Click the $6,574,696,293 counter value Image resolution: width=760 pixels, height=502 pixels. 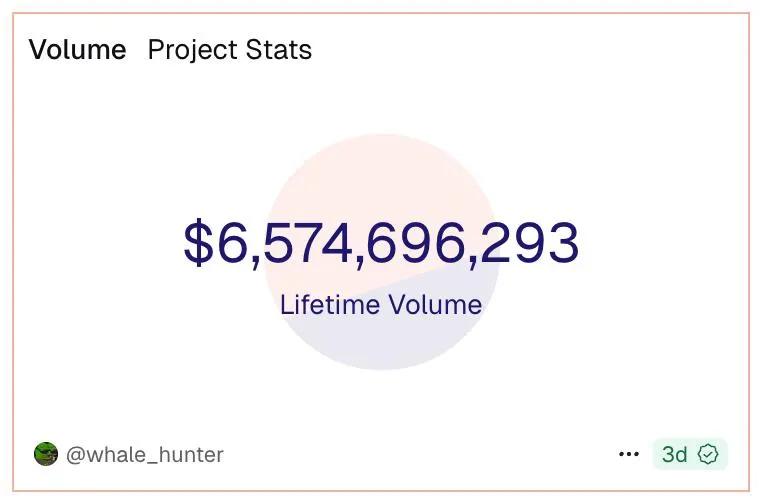pyautogui.click(x=381, y=244)
